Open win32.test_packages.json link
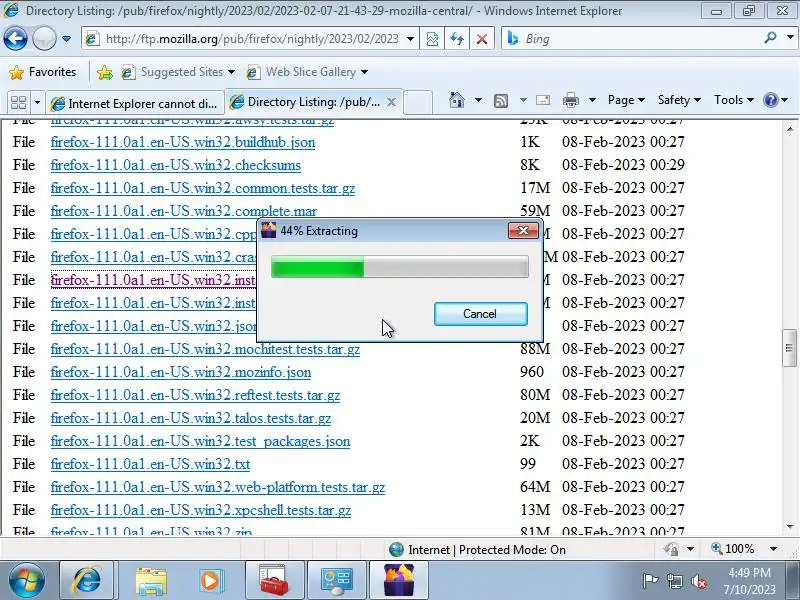 click(x=200, y=441)
